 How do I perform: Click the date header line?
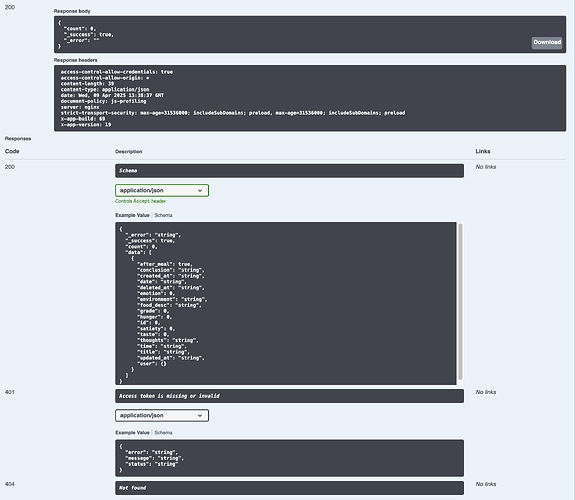[x=112, y=95]
